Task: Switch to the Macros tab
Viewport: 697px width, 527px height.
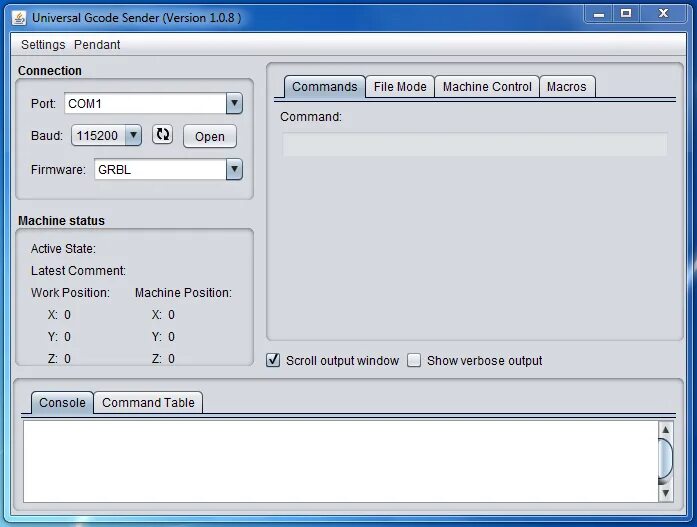Action: coord(567,87)
